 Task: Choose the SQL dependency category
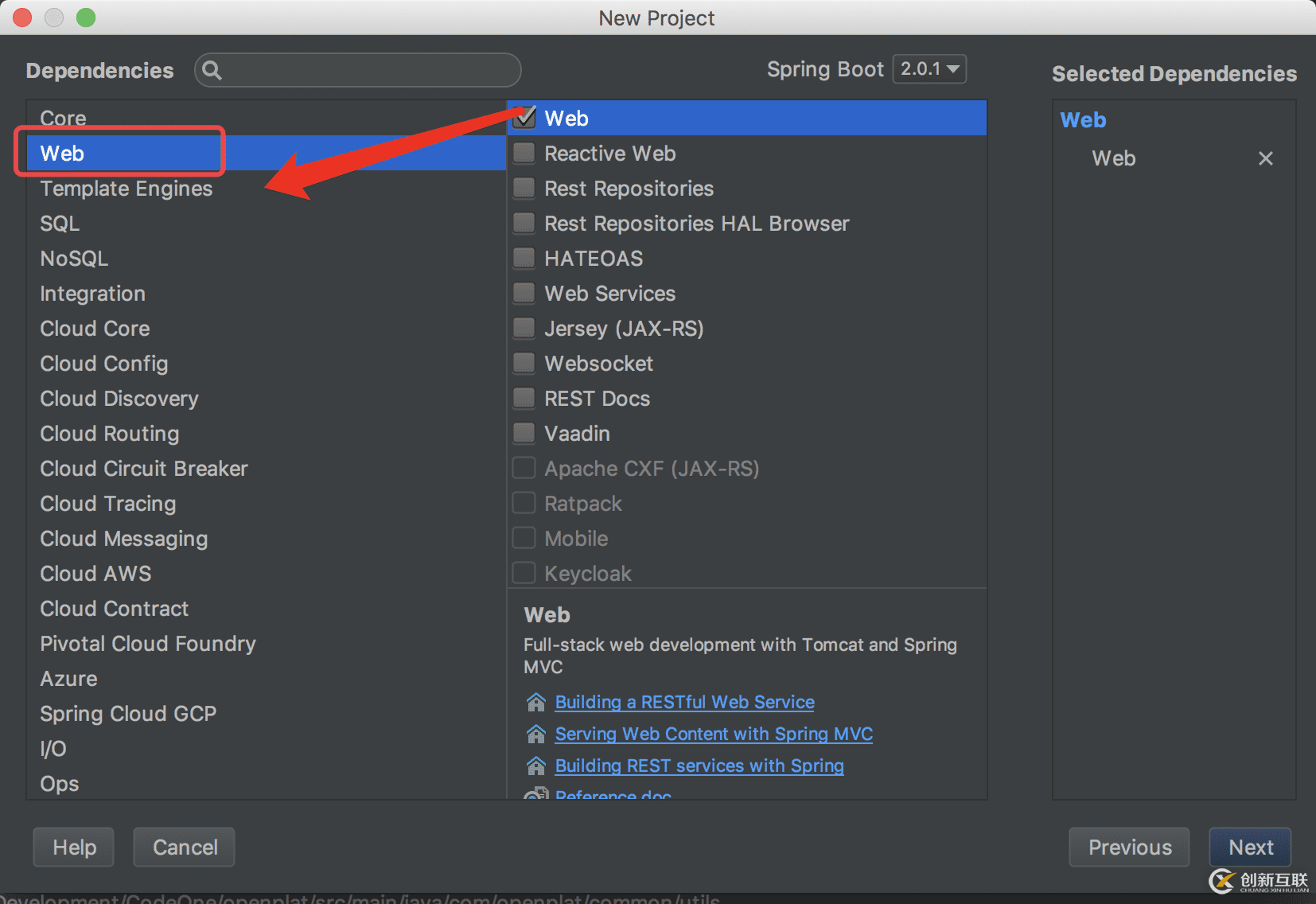tap(60, 224)
